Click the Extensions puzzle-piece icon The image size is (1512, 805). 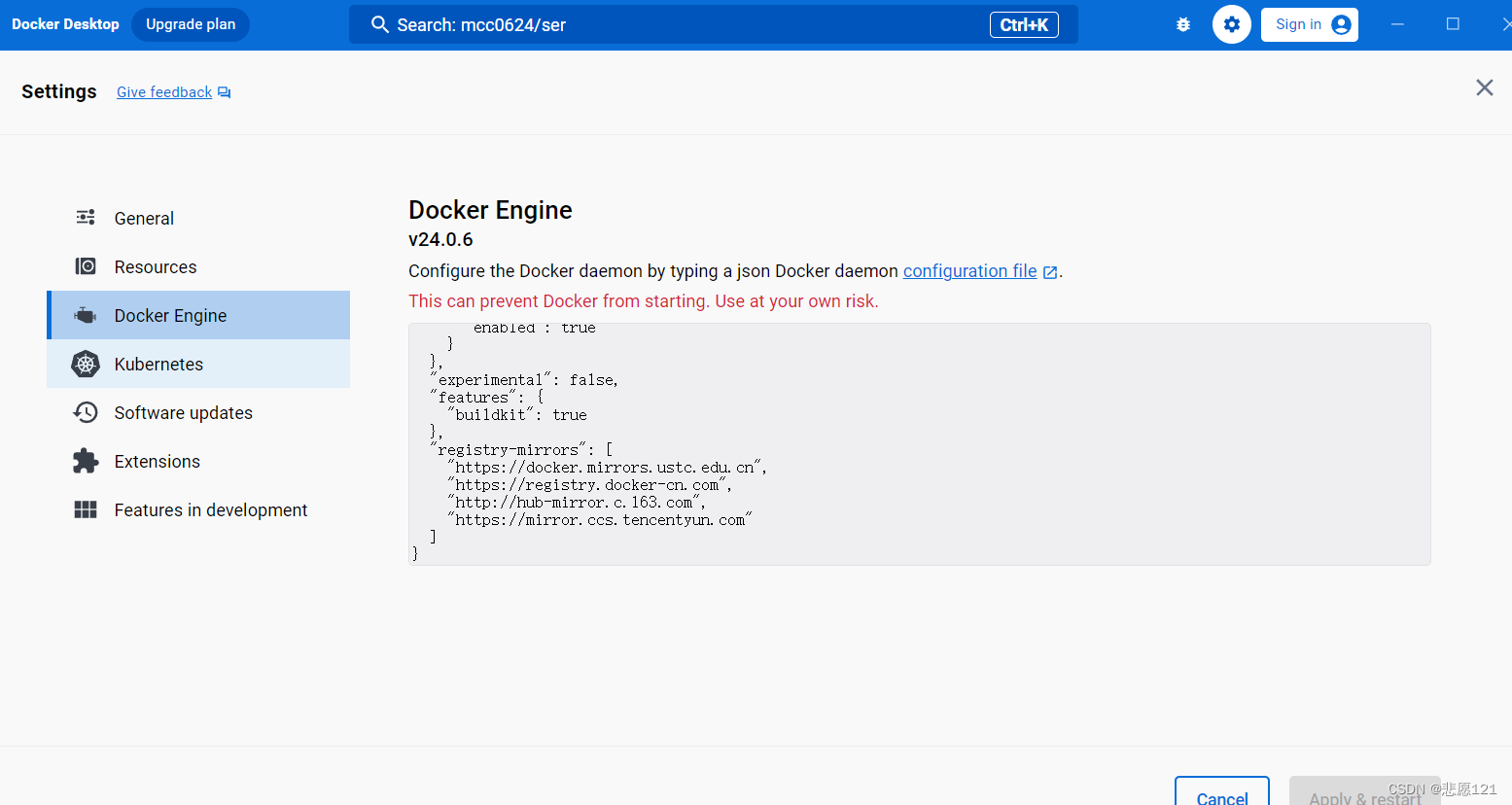(86, 461)
